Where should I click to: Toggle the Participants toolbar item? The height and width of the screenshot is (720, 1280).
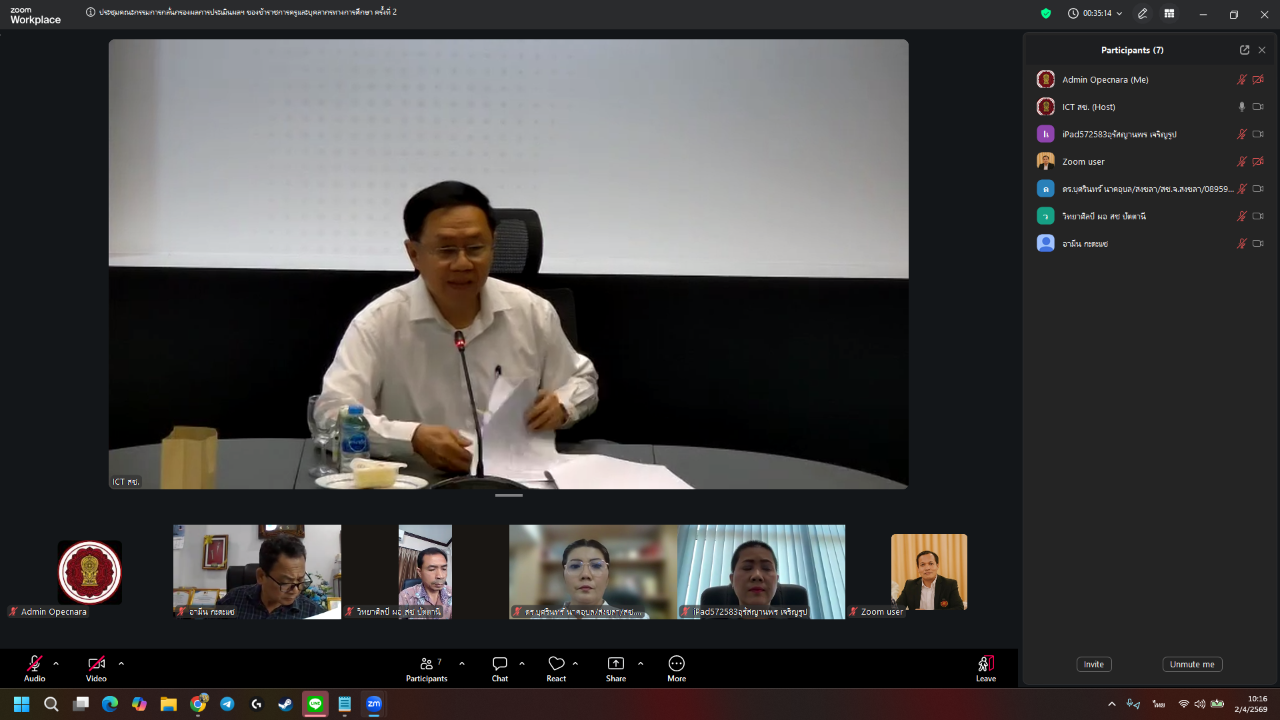pos(426,668)
